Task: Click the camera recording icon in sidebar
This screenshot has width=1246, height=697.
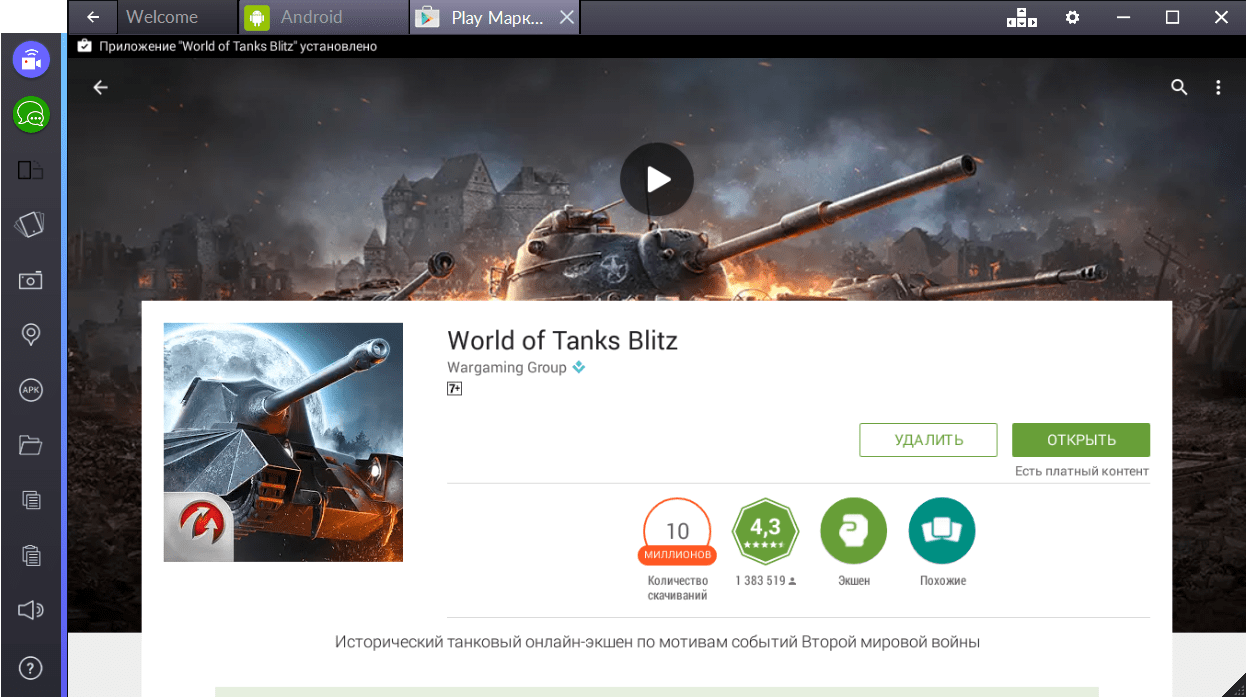Action: (31, 59)
